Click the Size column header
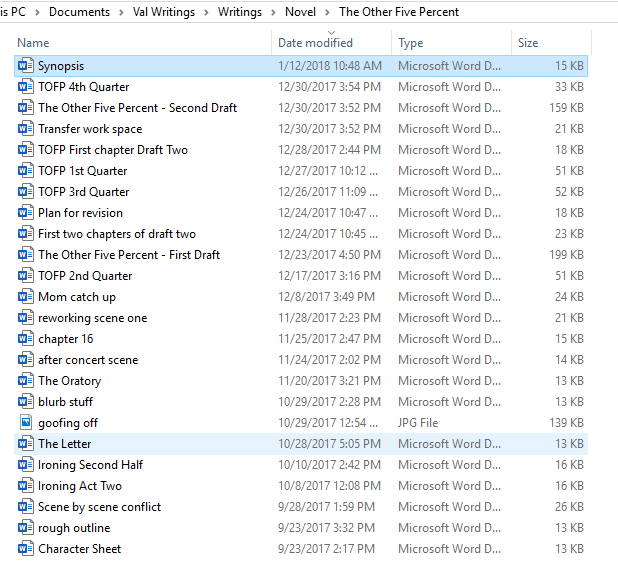Viewport: 618px width, 564px height. pos(528,43)
